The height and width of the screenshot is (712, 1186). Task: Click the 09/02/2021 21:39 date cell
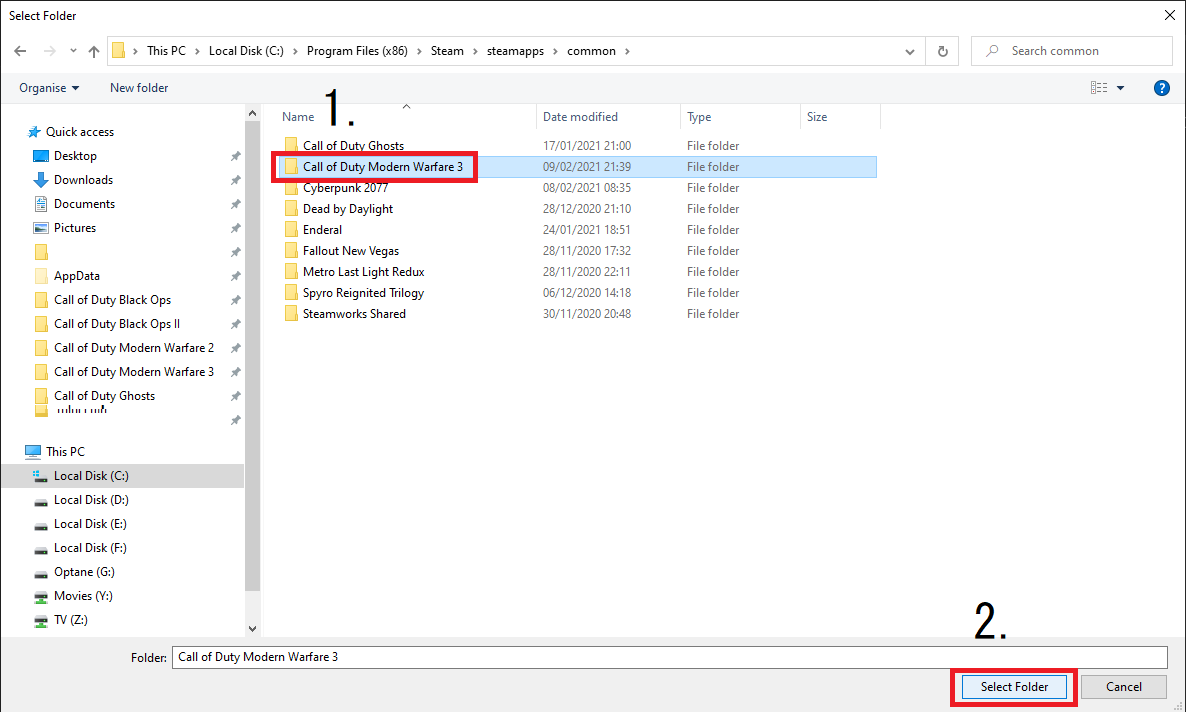tap(587, 166)
